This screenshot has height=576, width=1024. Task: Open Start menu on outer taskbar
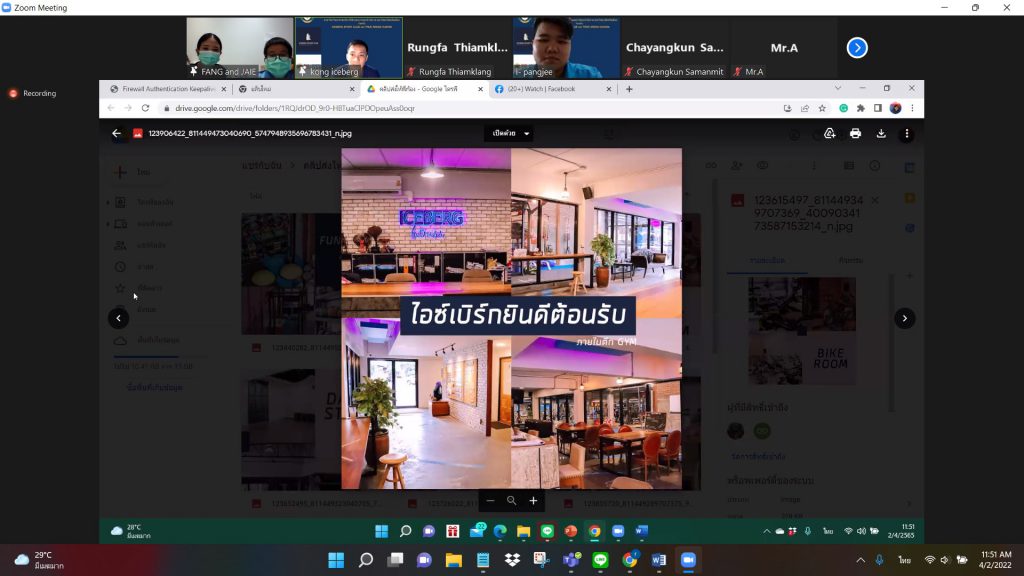336,560
